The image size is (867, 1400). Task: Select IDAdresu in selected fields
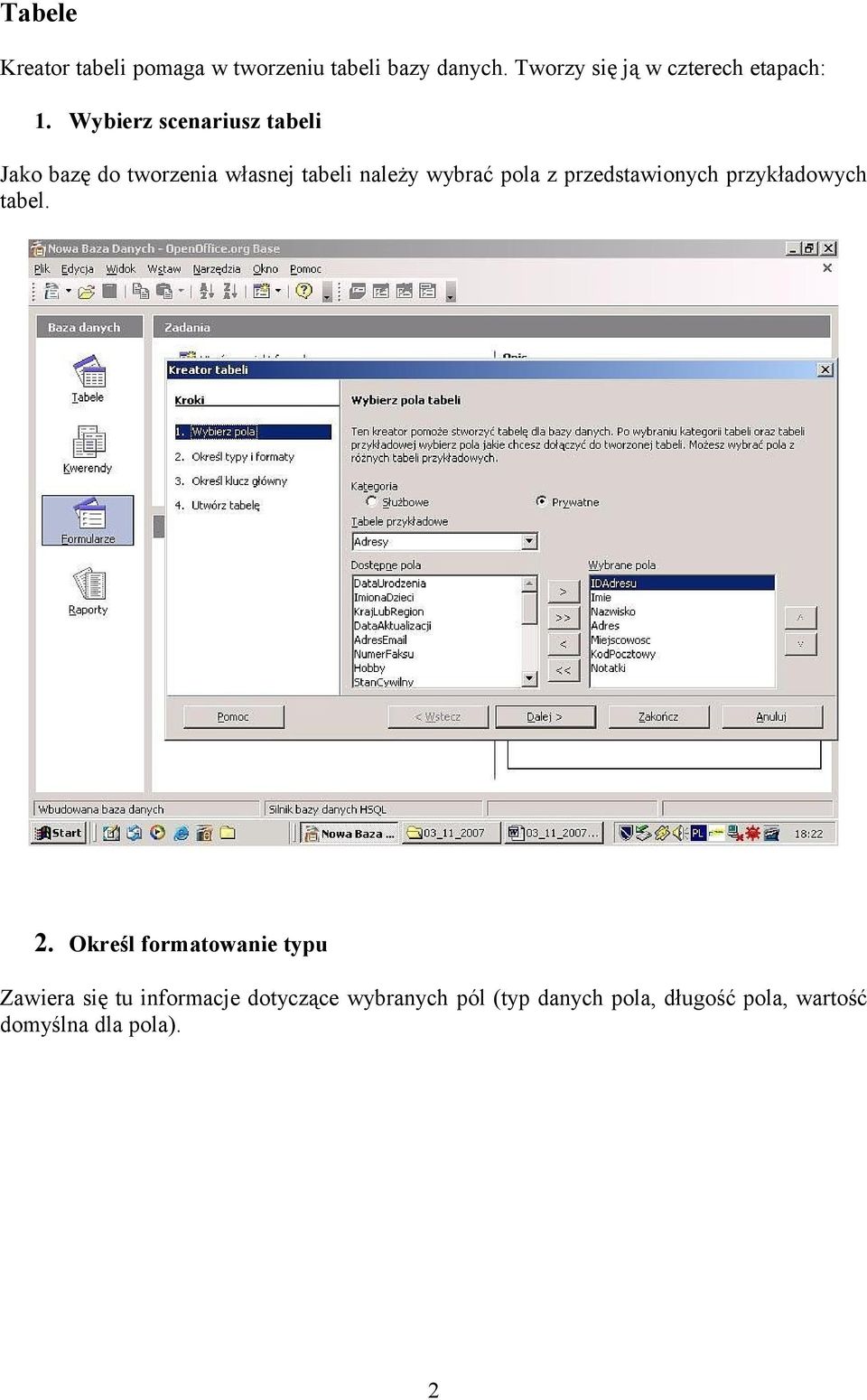point(682,583)
